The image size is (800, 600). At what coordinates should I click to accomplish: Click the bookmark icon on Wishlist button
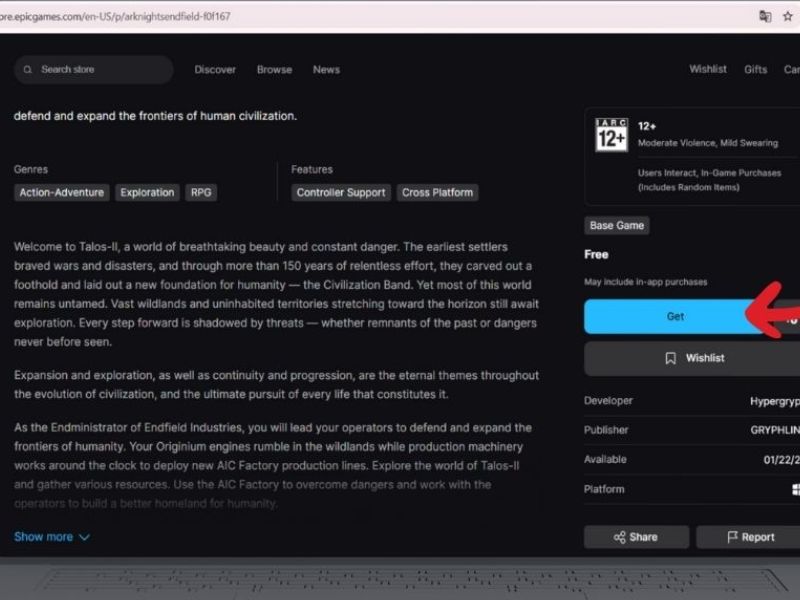pyautogui.click(x=671, y=358)
